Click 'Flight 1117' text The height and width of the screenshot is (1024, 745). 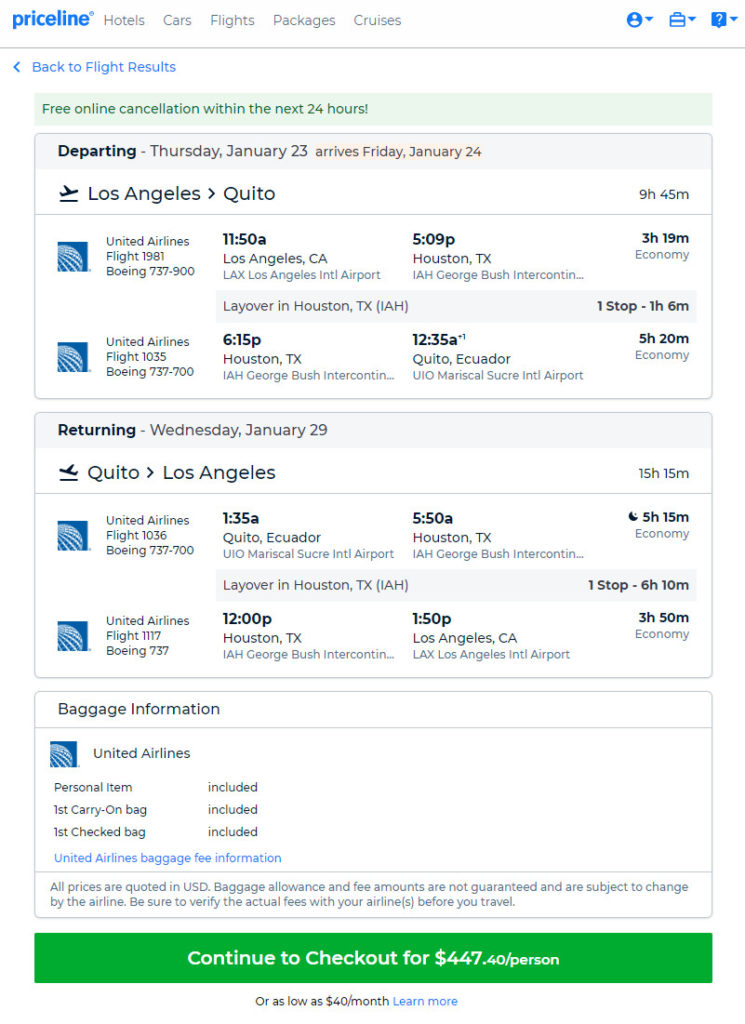click(x=133, y=635)
